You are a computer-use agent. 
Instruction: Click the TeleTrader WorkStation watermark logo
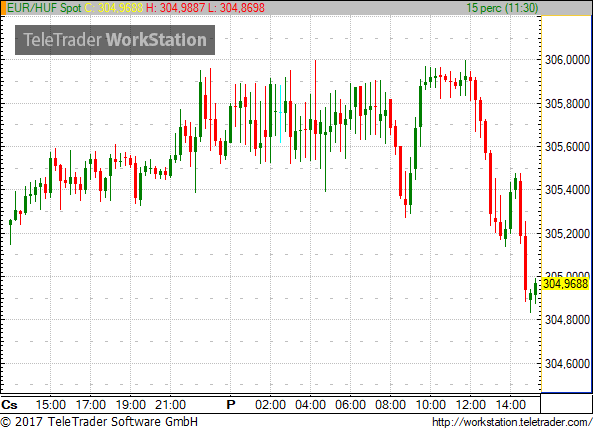[x=115, y=40]
